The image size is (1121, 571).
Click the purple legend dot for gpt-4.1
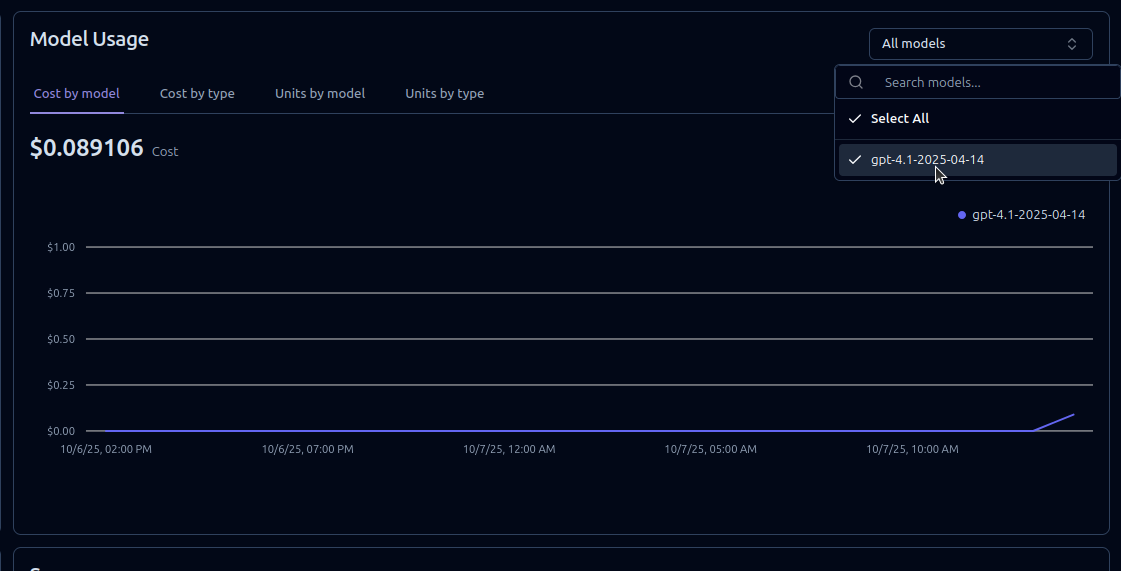click(962, 214)
